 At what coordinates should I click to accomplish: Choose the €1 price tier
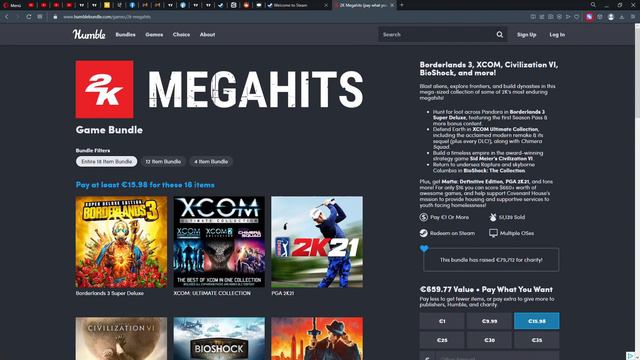(442, 321)
